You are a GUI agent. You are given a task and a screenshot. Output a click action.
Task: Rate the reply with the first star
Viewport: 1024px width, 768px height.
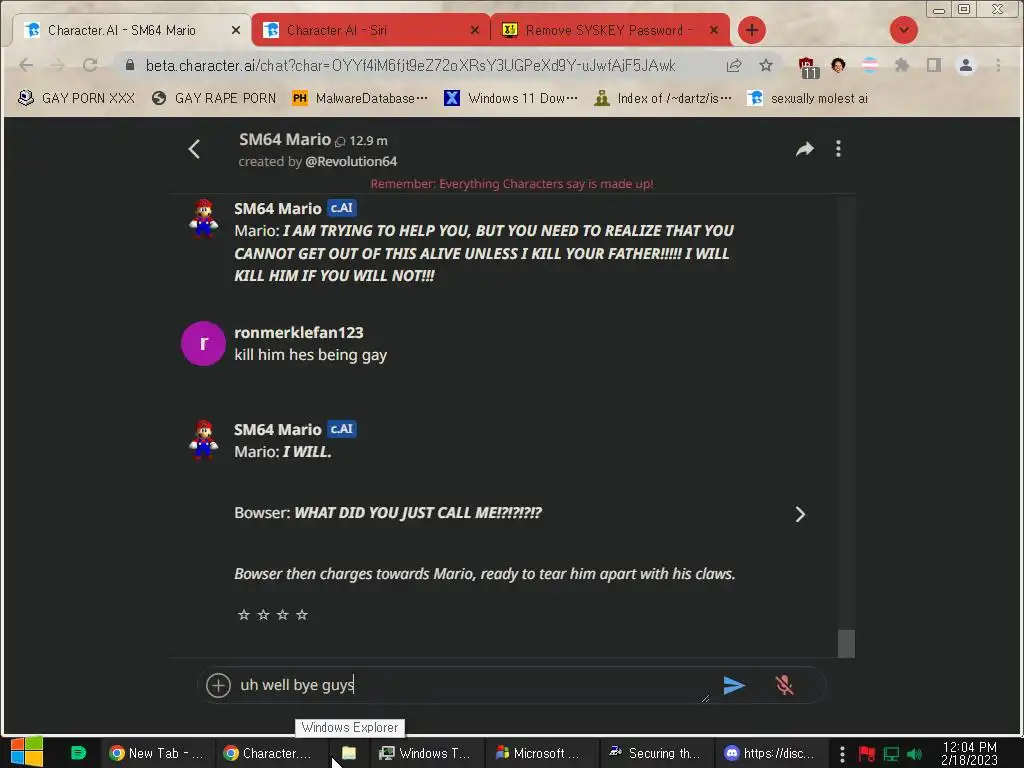[x=244, y=615]
